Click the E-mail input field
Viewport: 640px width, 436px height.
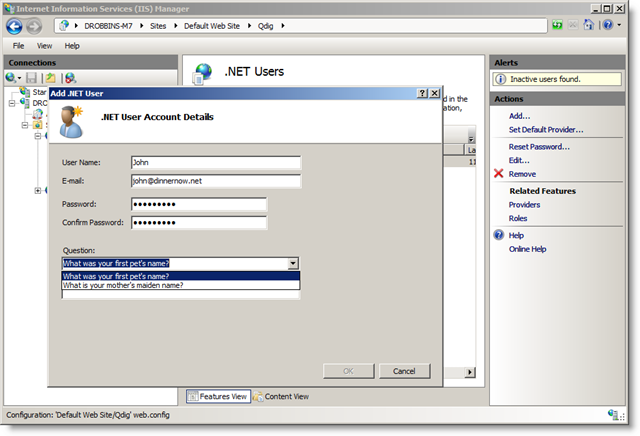pyautogui.click(x=216, y=181)
